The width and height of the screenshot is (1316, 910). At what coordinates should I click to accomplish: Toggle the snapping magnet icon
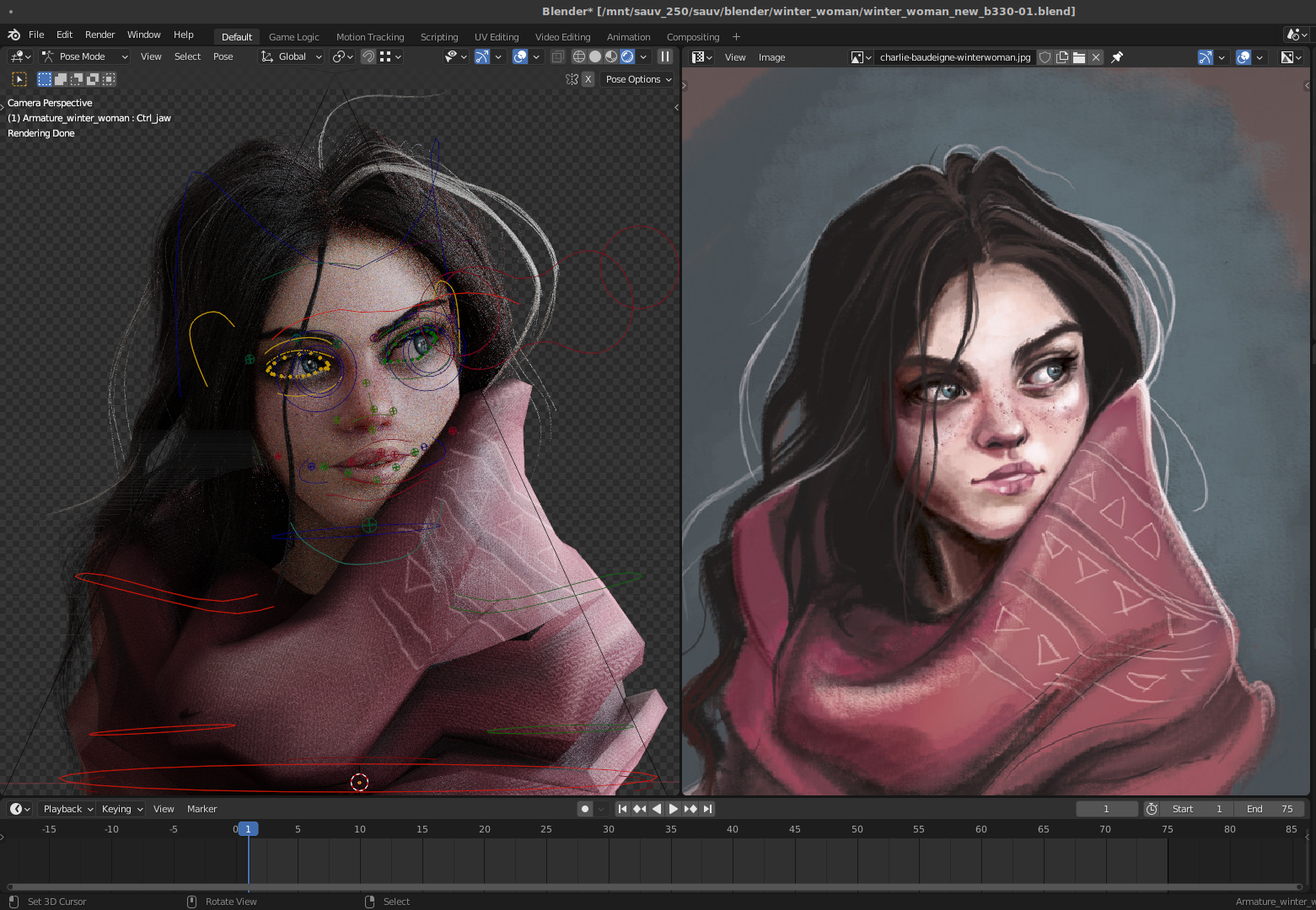[368, 56]
